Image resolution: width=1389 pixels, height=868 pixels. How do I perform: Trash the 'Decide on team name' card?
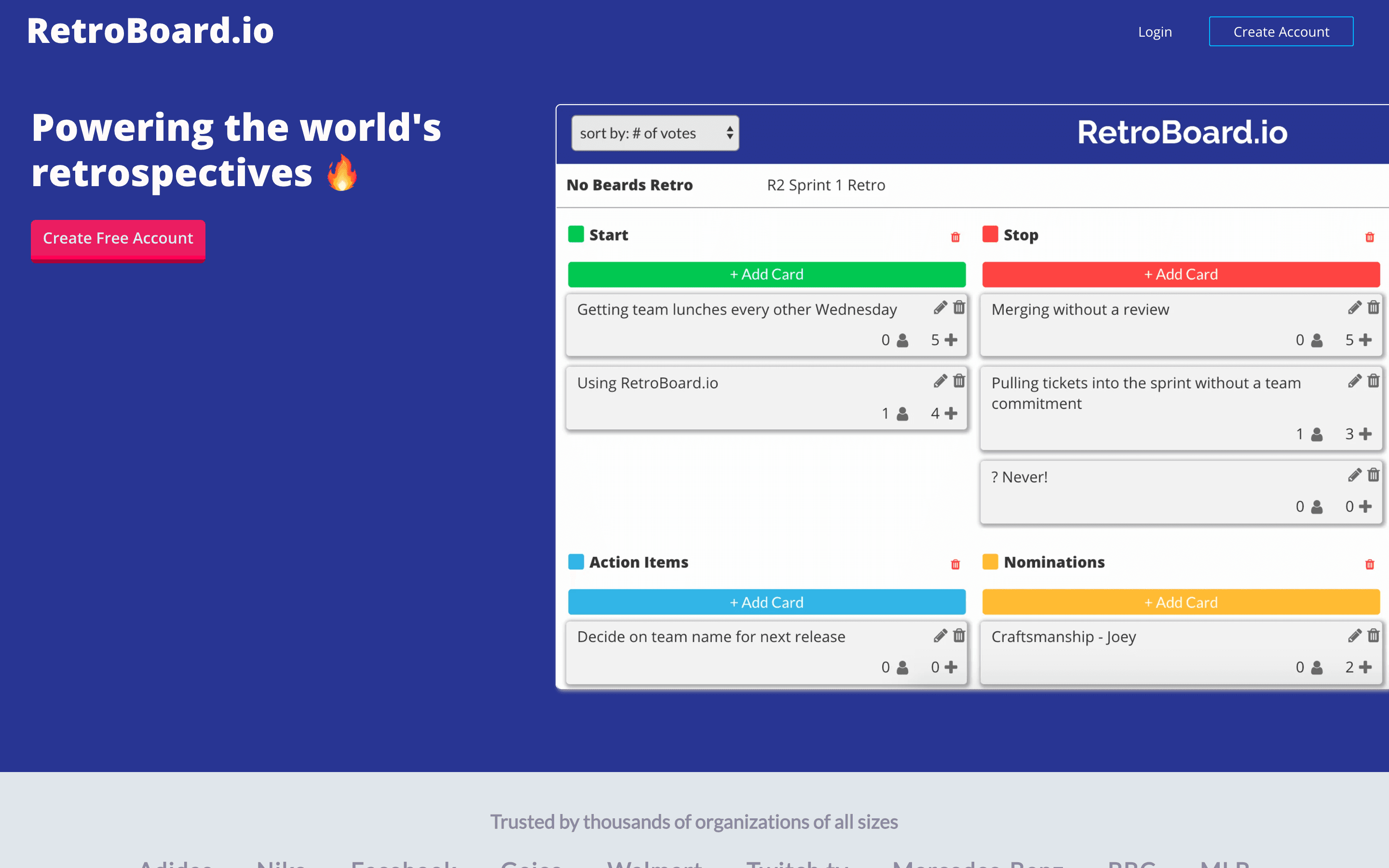(x=959, y=636)
